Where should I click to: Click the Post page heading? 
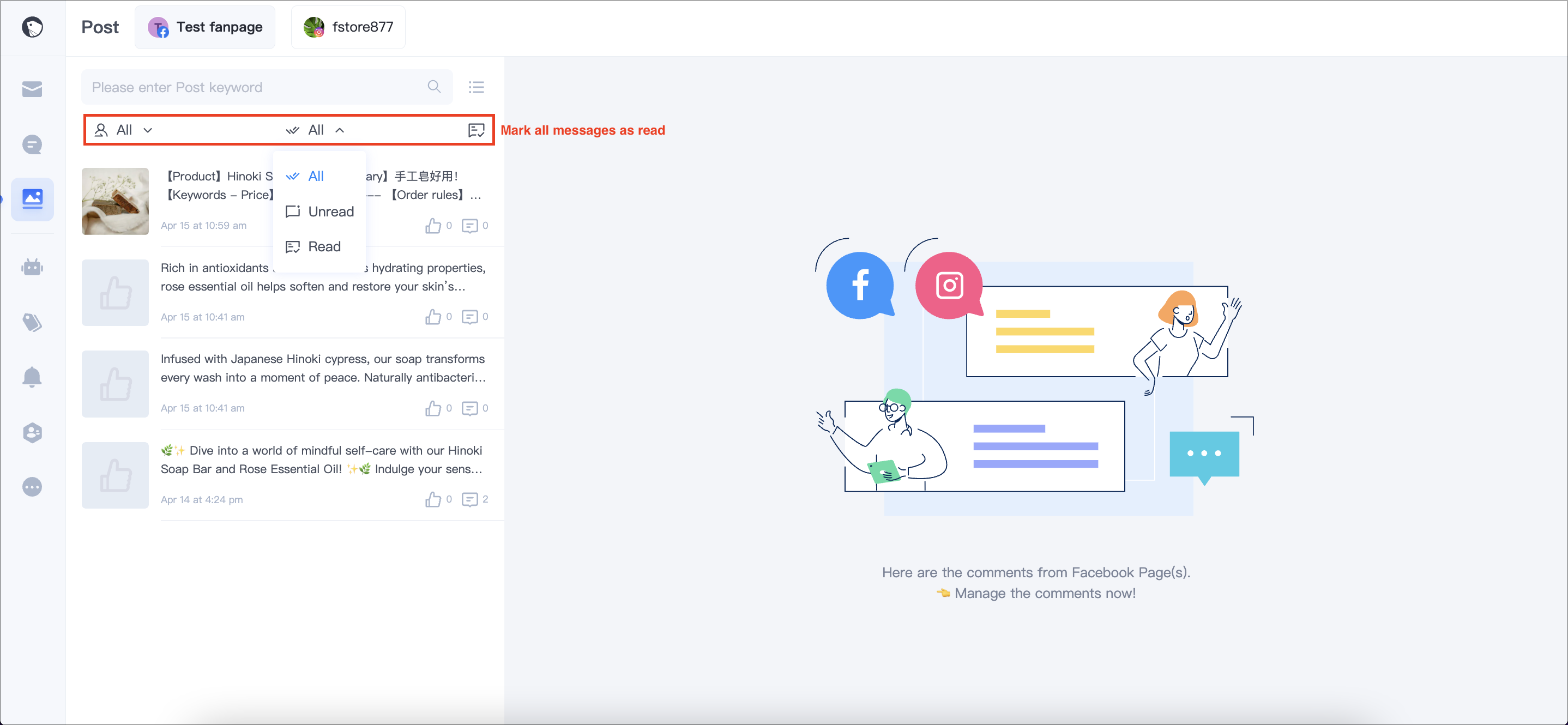tap(100, 27)
